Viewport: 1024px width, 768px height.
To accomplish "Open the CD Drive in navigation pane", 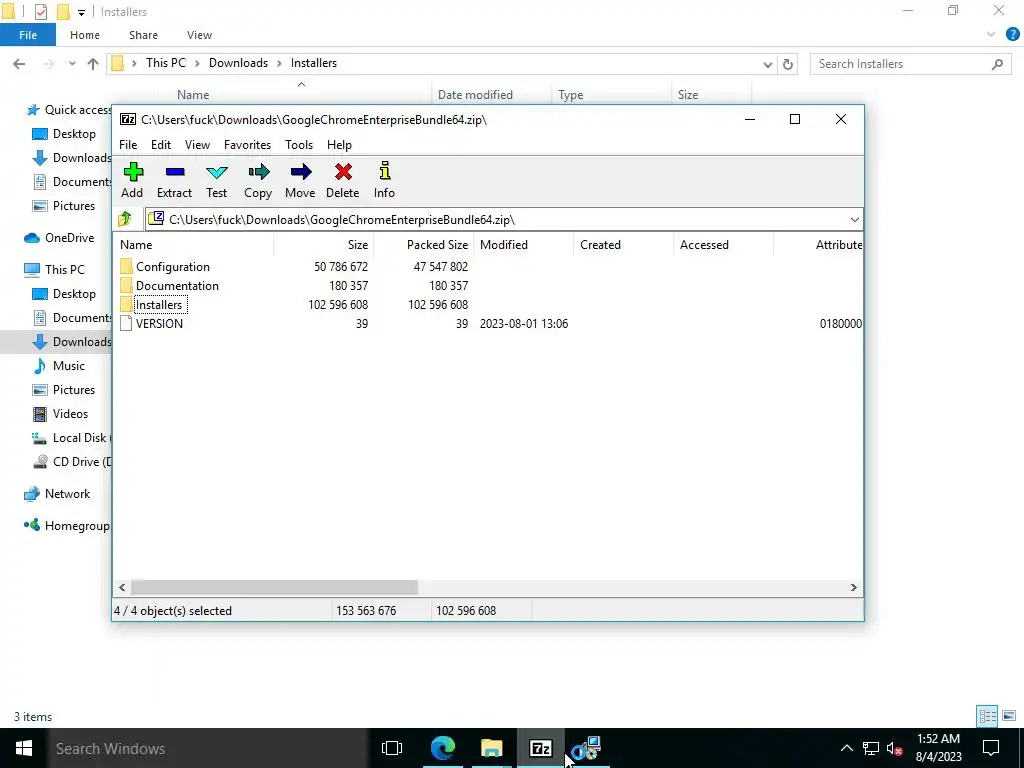I will point(72,462).
